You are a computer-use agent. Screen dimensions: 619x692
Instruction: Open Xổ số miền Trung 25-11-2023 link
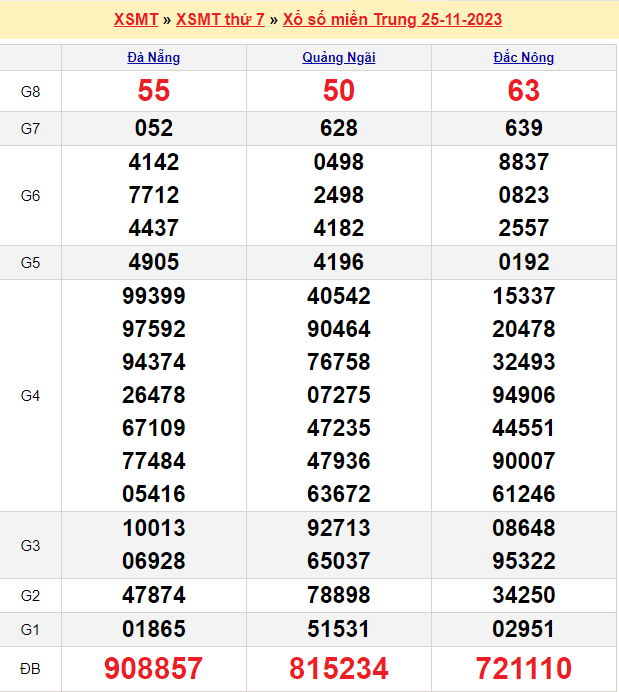[x=392, y=20]
